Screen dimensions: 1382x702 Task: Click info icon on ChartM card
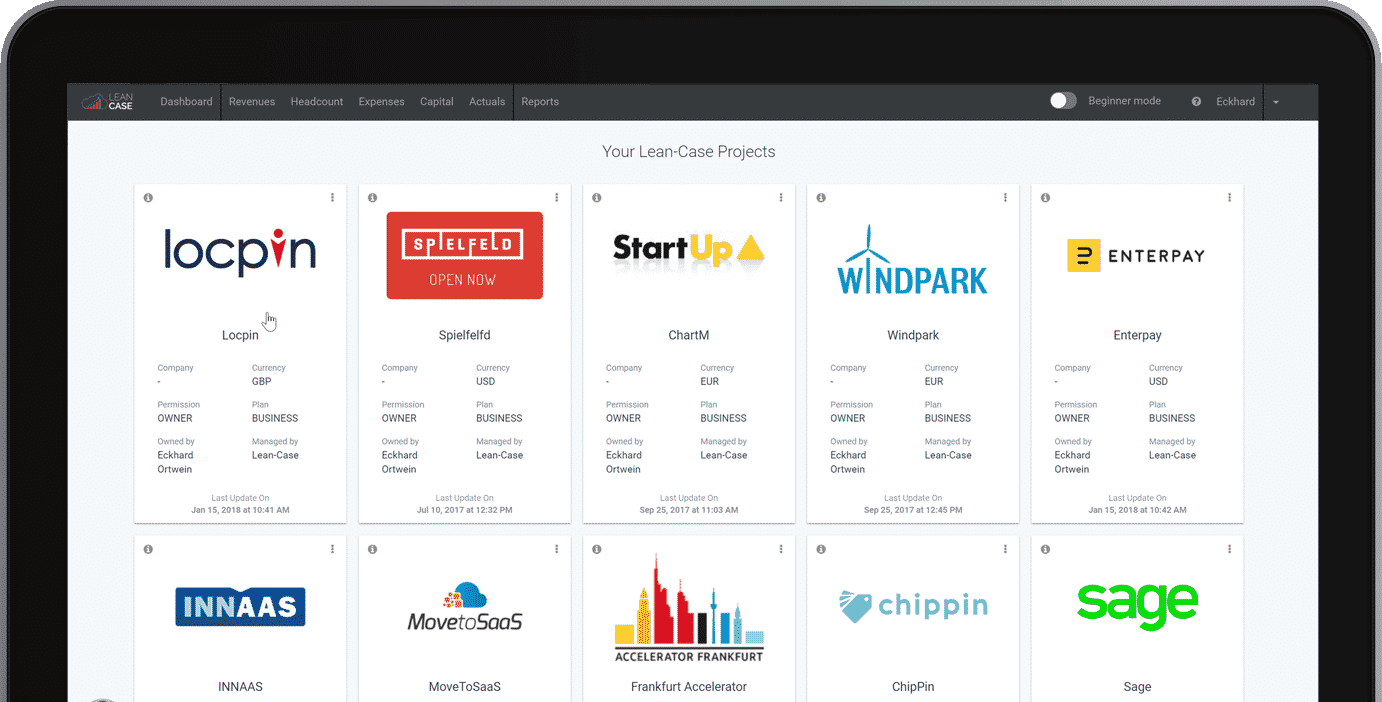pos(597,198)
